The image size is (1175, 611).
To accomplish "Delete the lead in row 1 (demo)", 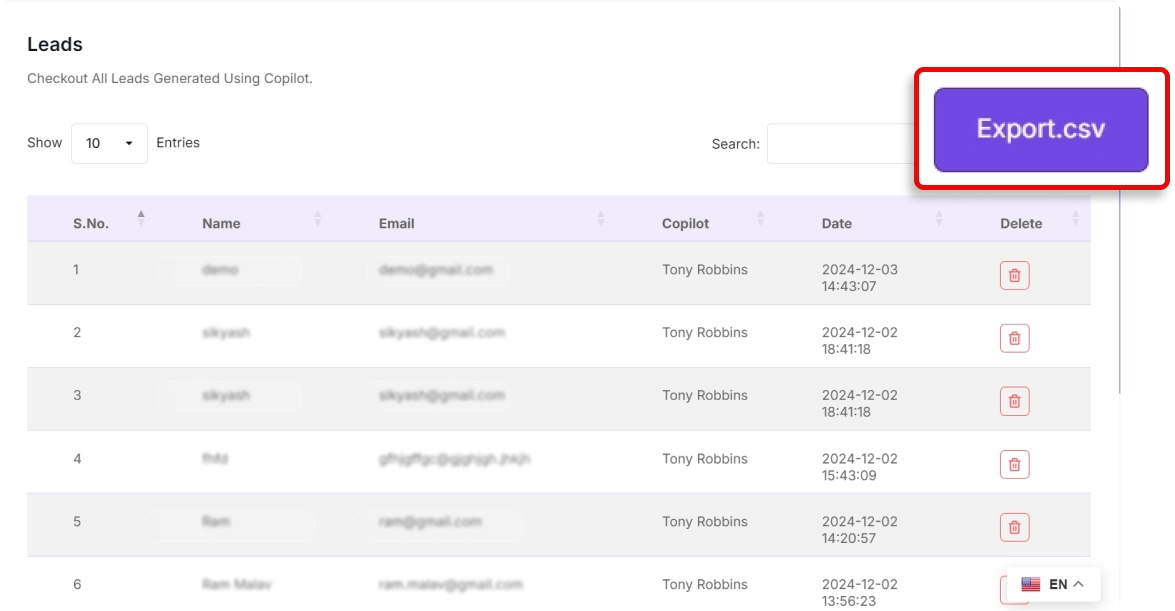I will point(1014,275).
